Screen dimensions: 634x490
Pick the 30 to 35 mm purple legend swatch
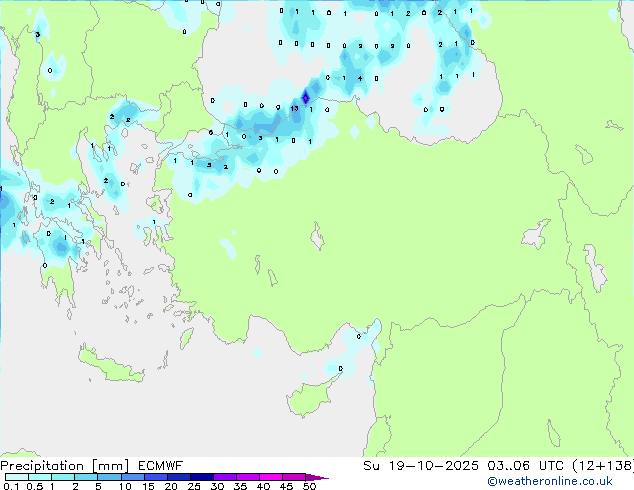225,477
